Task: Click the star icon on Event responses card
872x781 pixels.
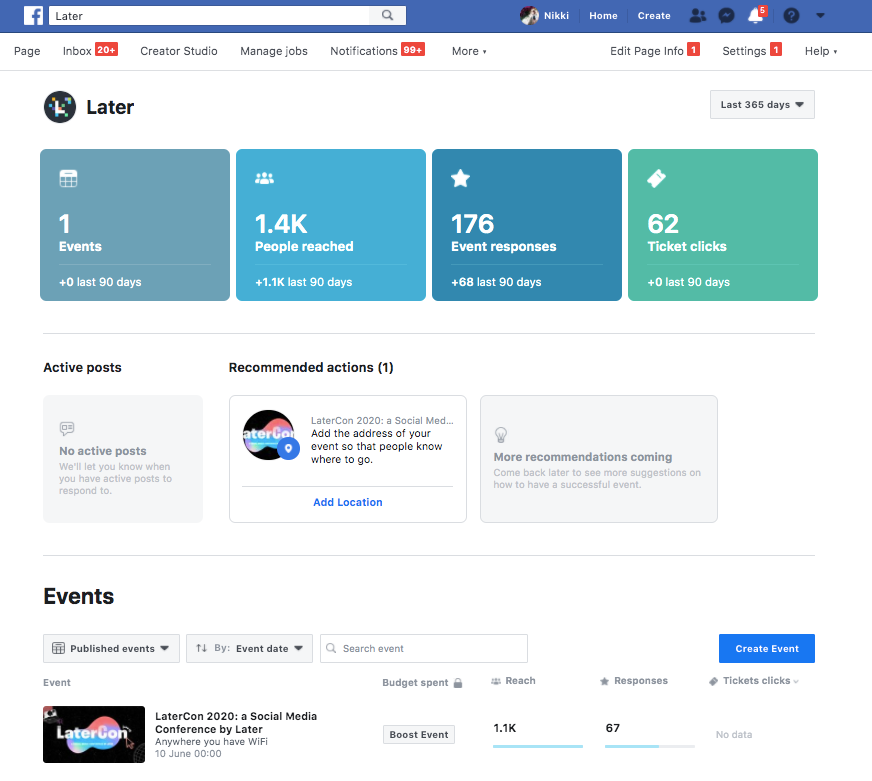Action: click(460, 179)
